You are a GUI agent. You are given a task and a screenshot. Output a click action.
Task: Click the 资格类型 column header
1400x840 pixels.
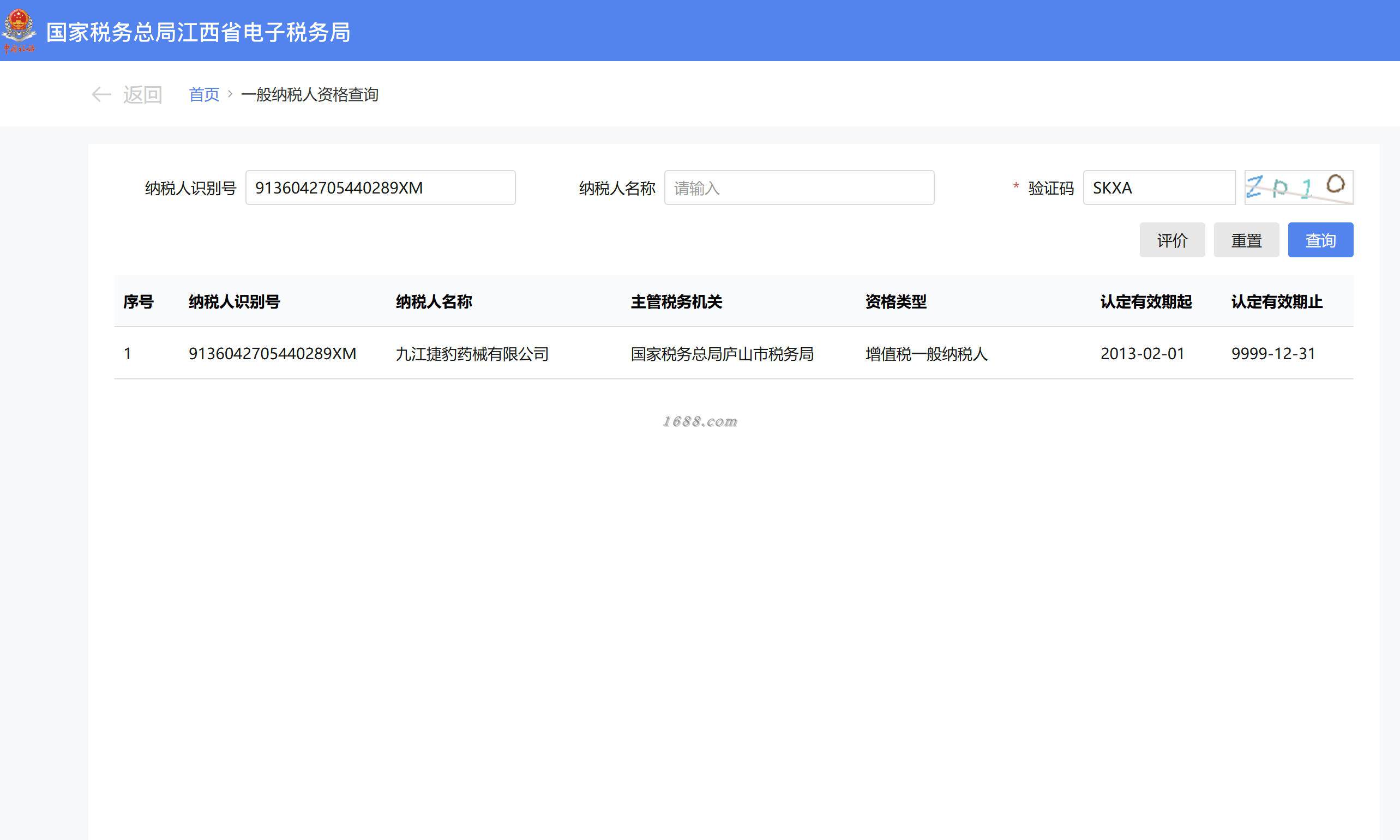click(x=896, y=301)
